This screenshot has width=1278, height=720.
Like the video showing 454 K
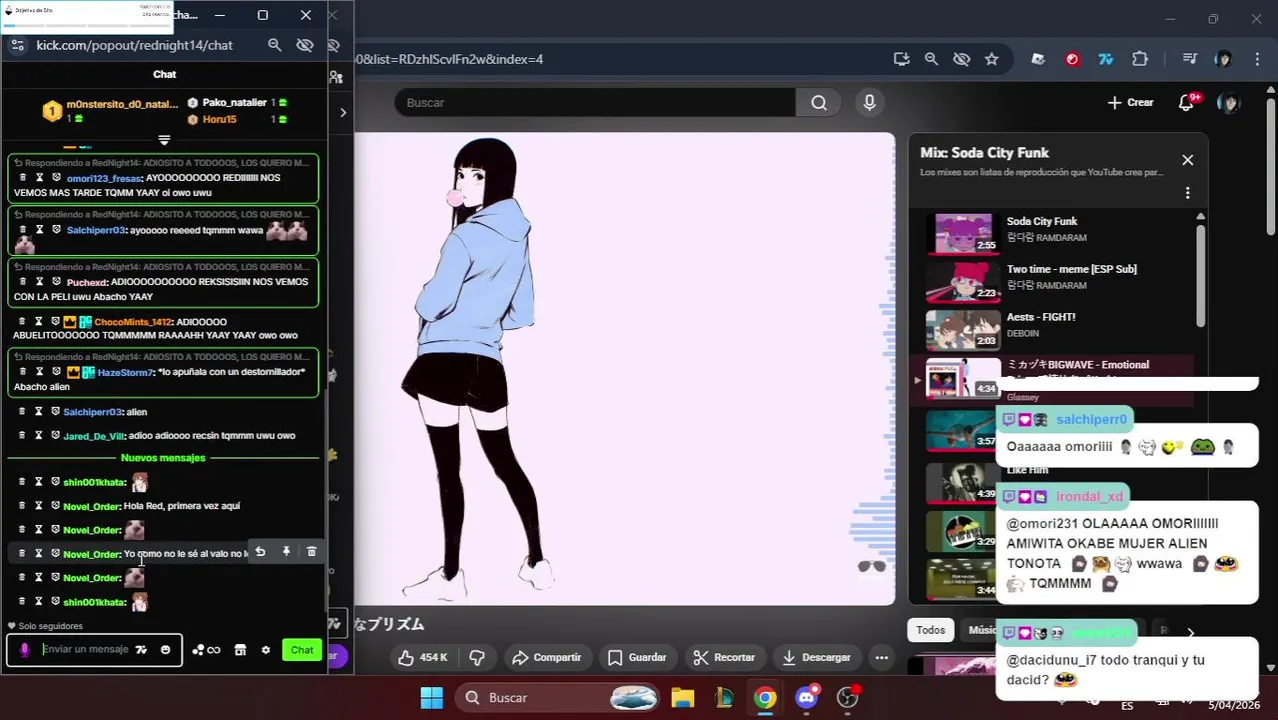[x=421, y=657]
